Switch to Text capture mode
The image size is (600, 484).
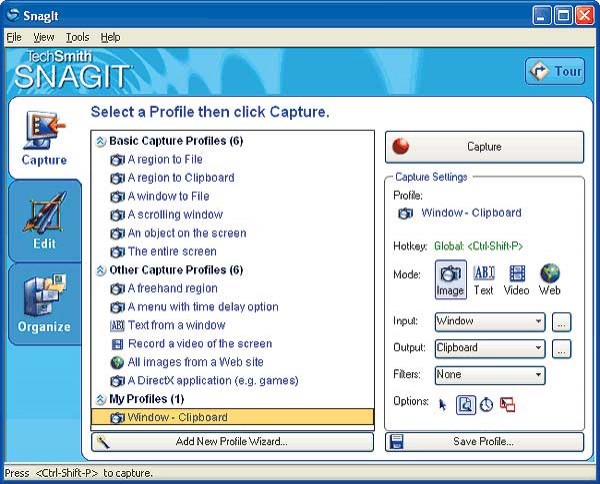[484, 280]
